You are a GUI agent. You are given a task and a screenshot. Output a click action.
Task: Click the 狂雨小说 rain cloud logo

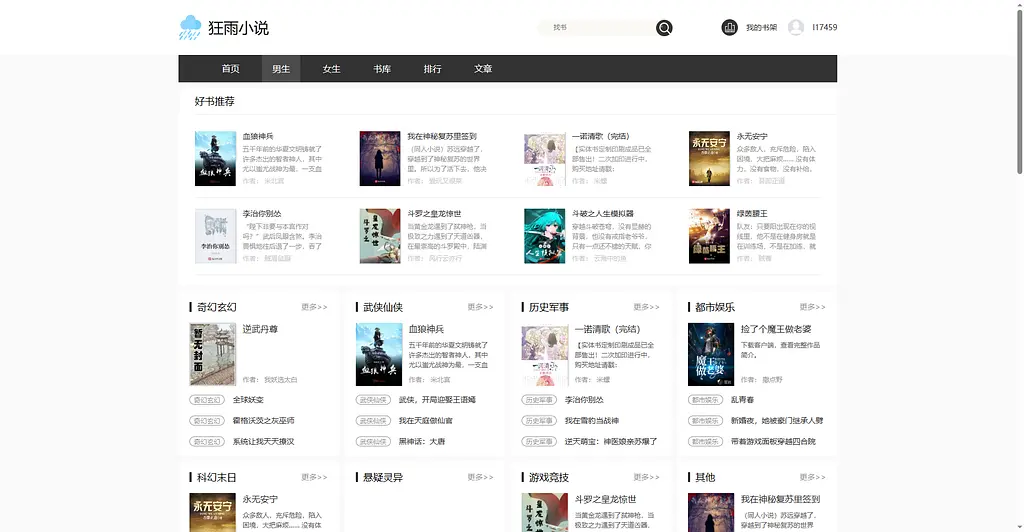[x=190, y=28]
